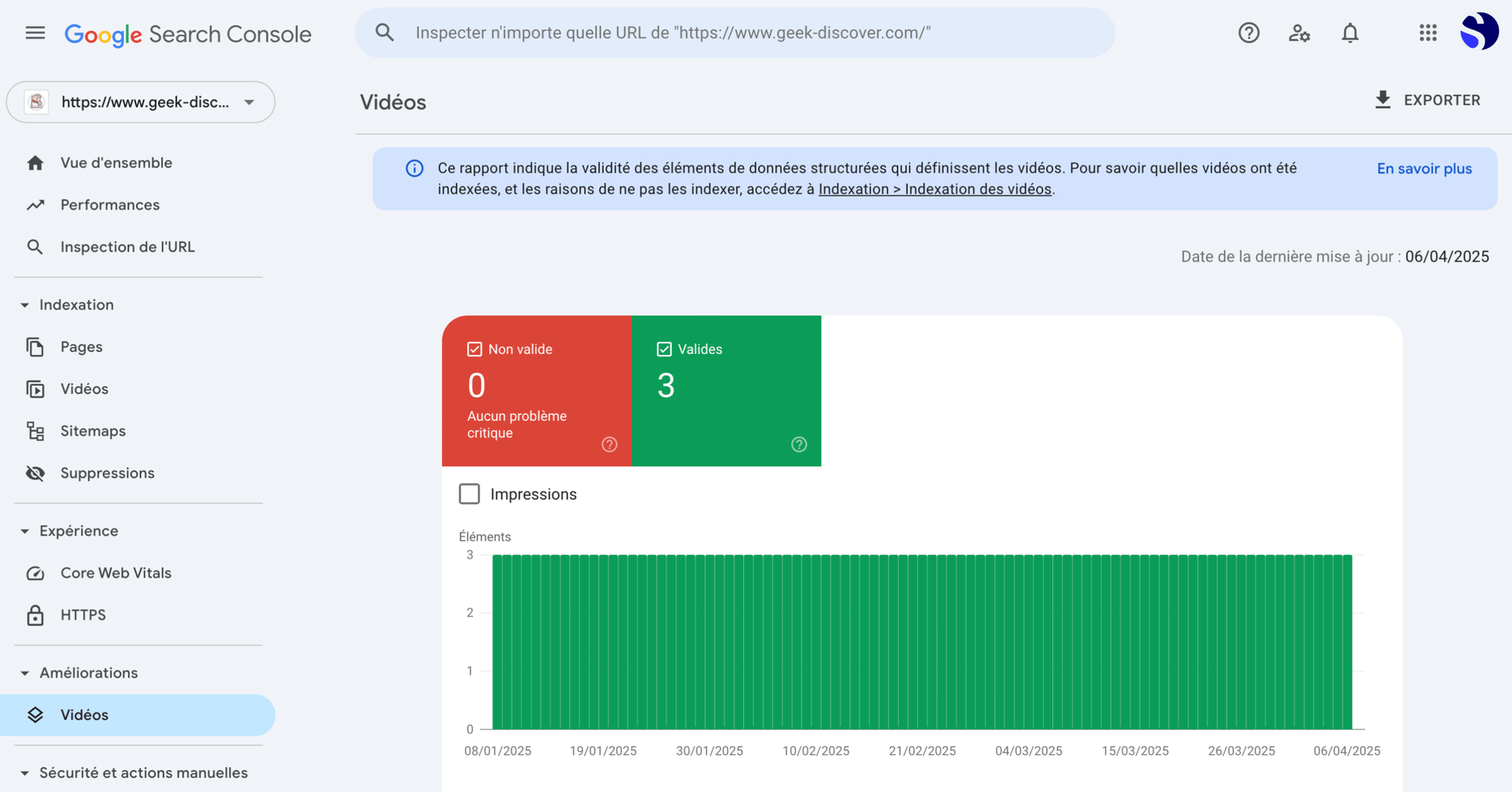Viewport: 1512px width, 792px height.
Task: Click the URL inspection search field
Action: point(733,33)
